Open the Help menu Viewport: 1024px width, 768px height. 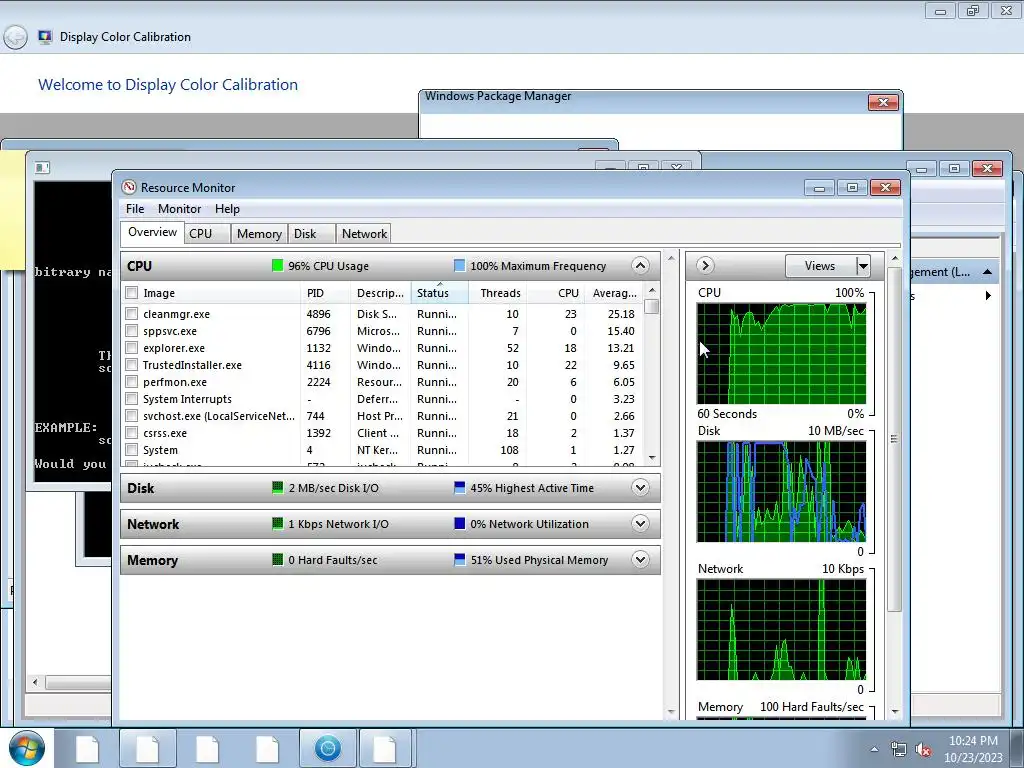227,209
